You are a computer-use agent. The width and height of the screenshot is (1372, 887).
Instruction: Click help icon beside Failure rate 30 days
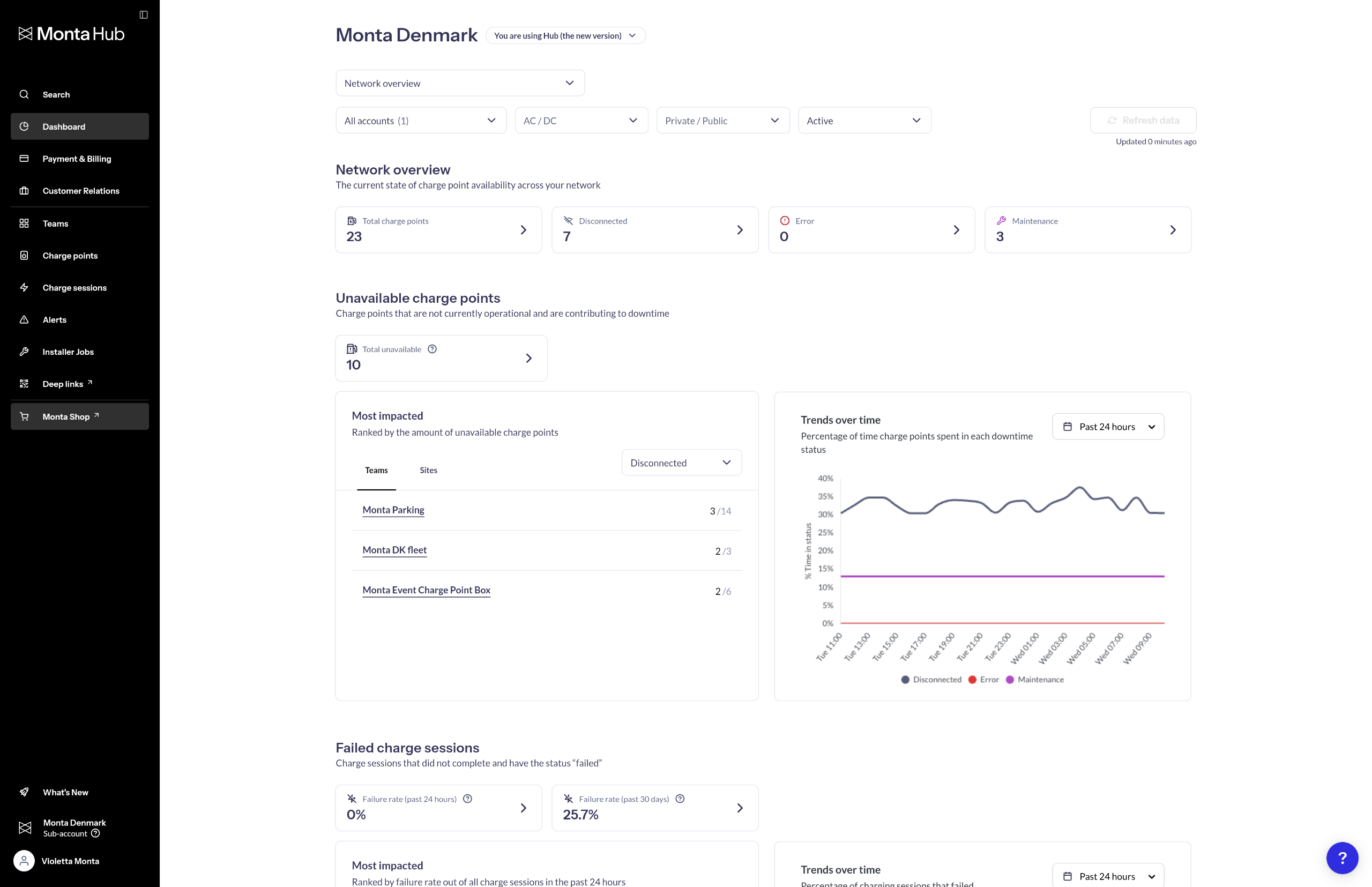tap(680, 799)
